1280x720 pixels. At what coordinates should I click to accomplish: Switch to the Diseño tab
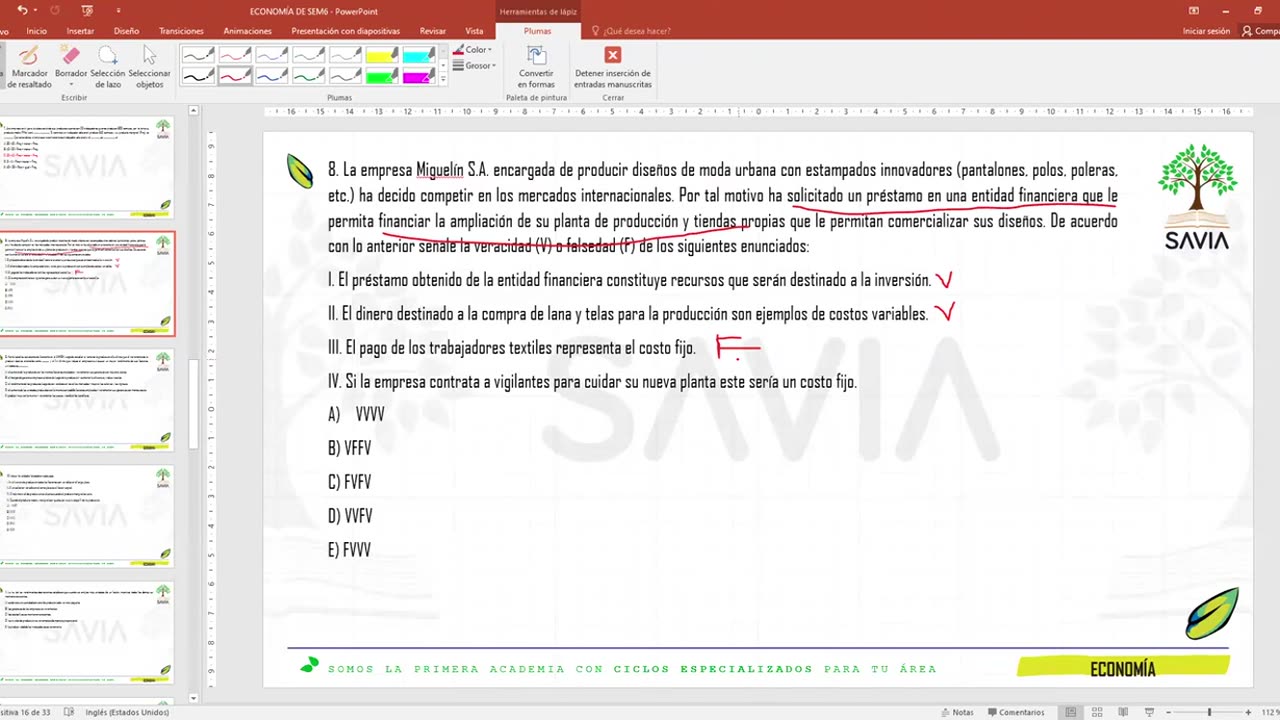tap(126, 31)
